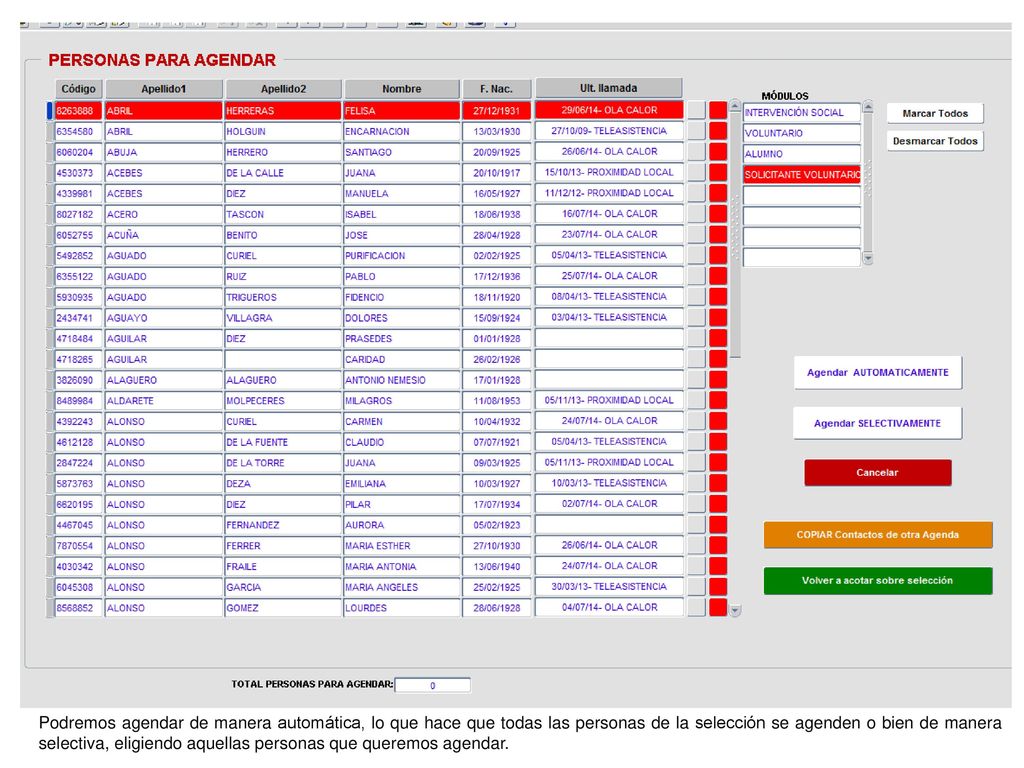Click the Apellido1 column header

point(164,89)
